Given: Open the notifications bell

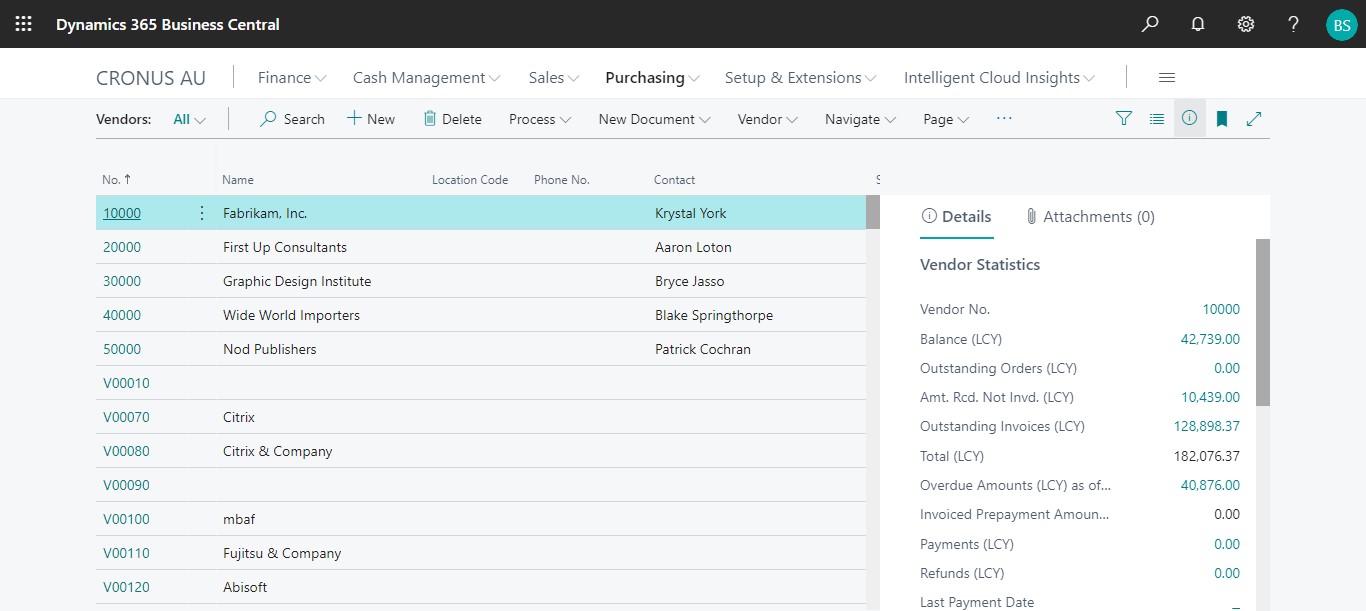Looking at the screenshot, I should [1198, 24].
